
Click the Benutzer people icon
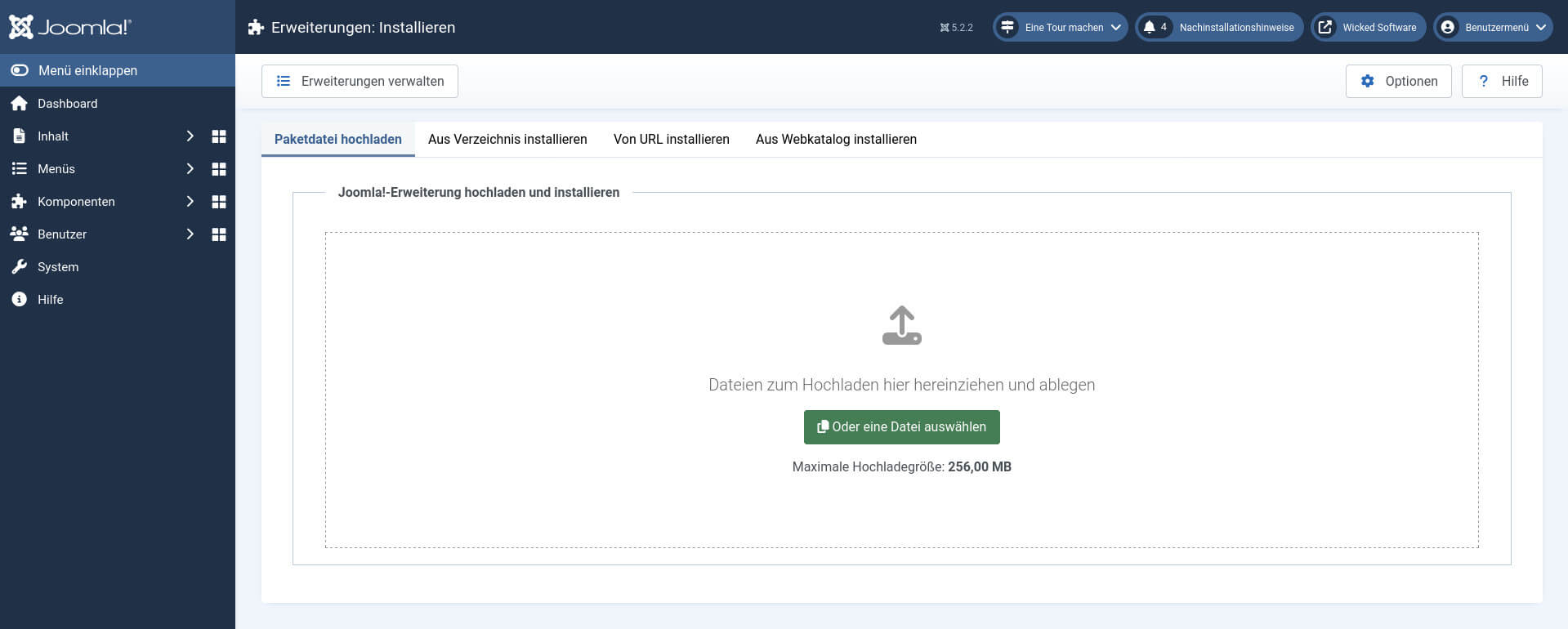point(19,234)
